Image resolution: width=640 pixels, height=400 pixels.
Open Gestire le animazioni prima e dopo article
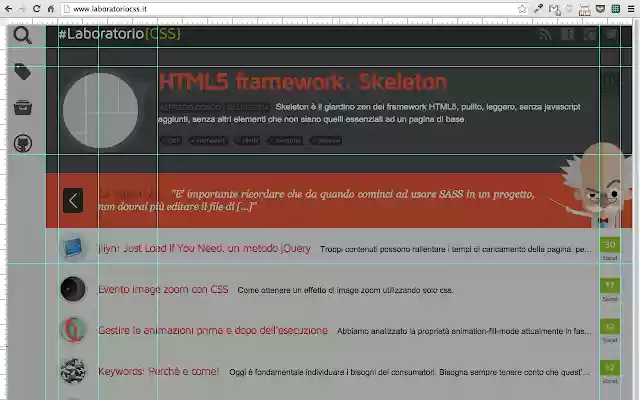(x=212, y=330)
